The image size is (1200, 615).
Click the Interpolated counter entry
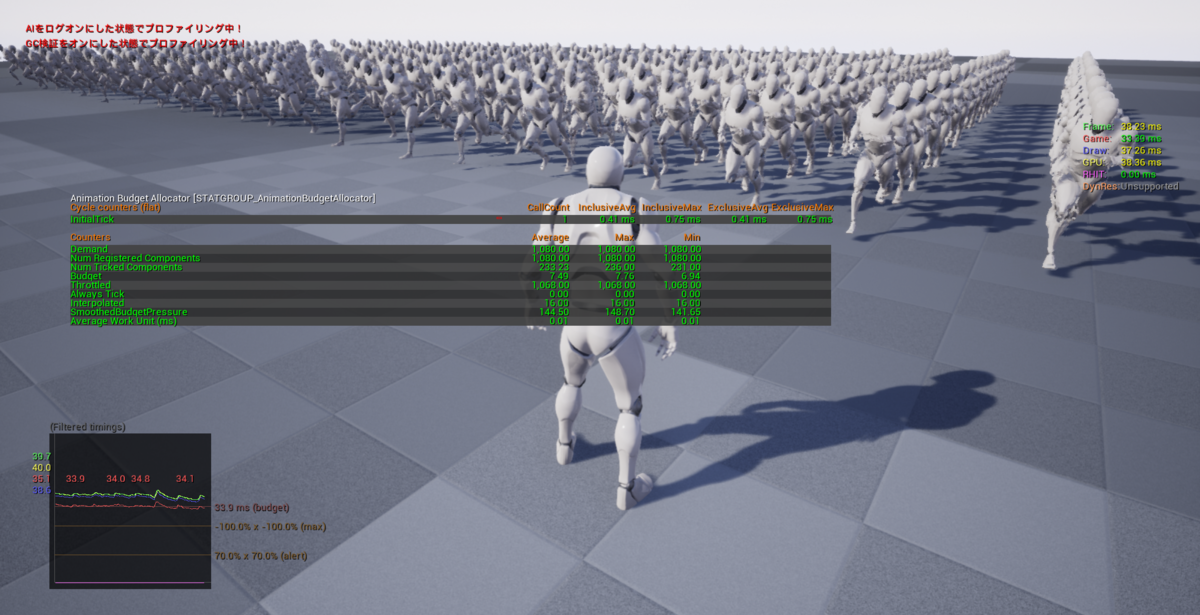click(x=92, y=305)
